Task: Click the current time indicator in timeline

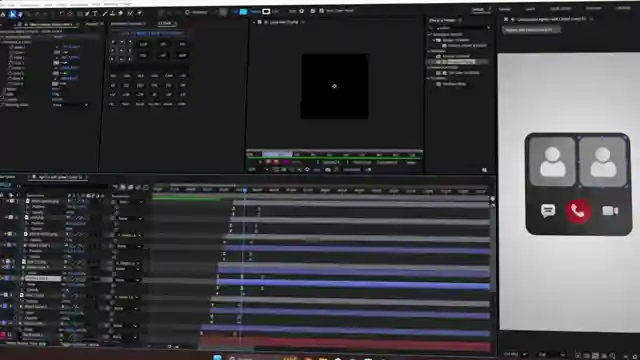Action: pos(244,190)
